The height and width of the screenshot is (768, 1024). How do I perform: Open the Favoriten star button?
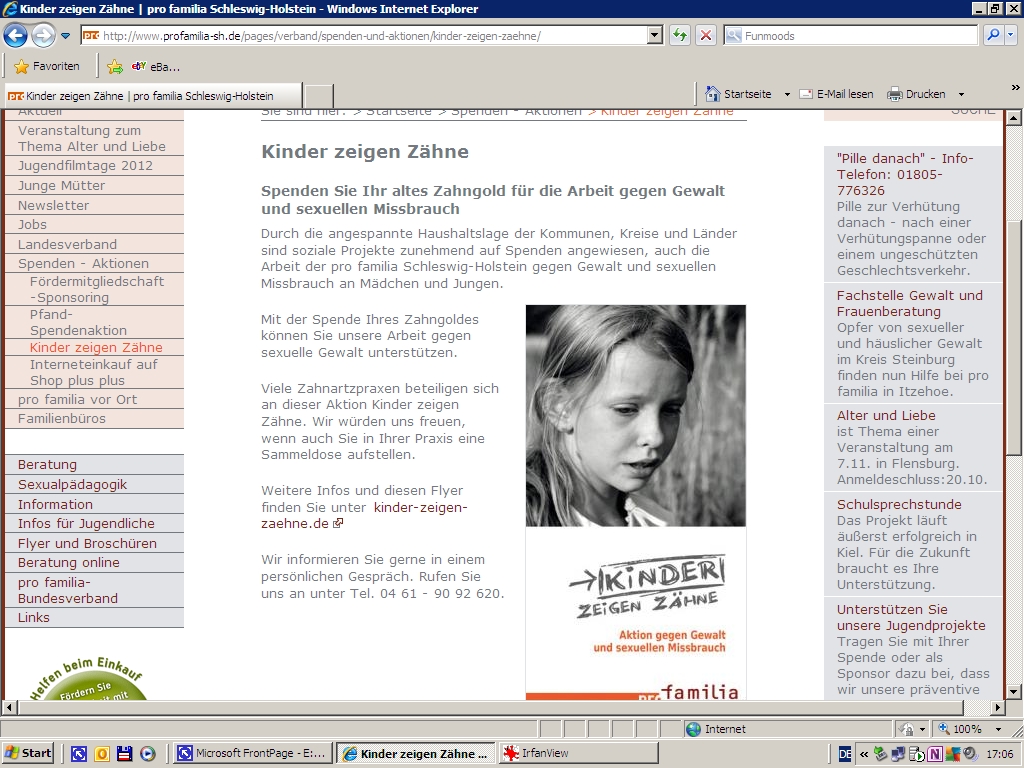coord(47,67)
